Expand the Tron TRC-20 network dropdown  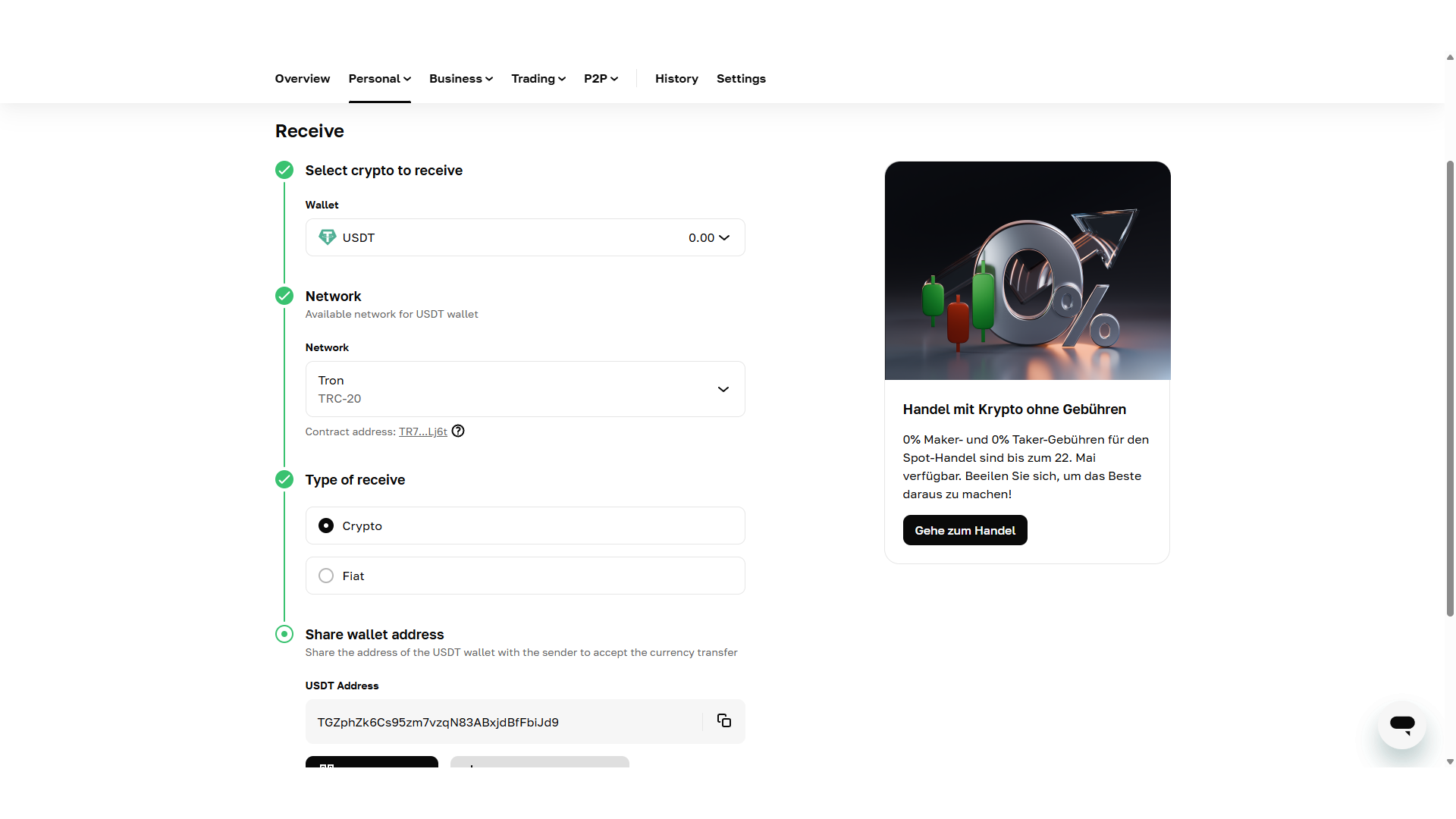point(525,389)
